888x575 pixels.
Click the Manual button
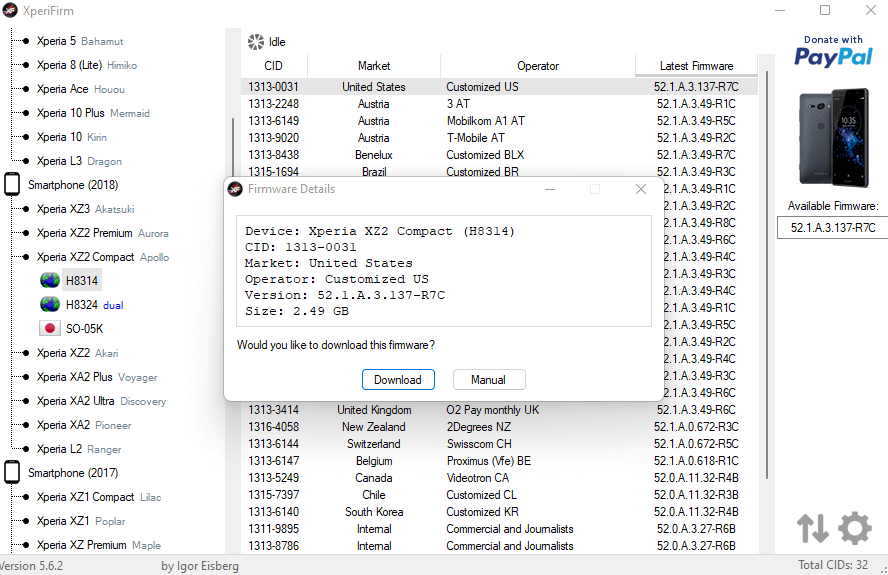[489, 380]
